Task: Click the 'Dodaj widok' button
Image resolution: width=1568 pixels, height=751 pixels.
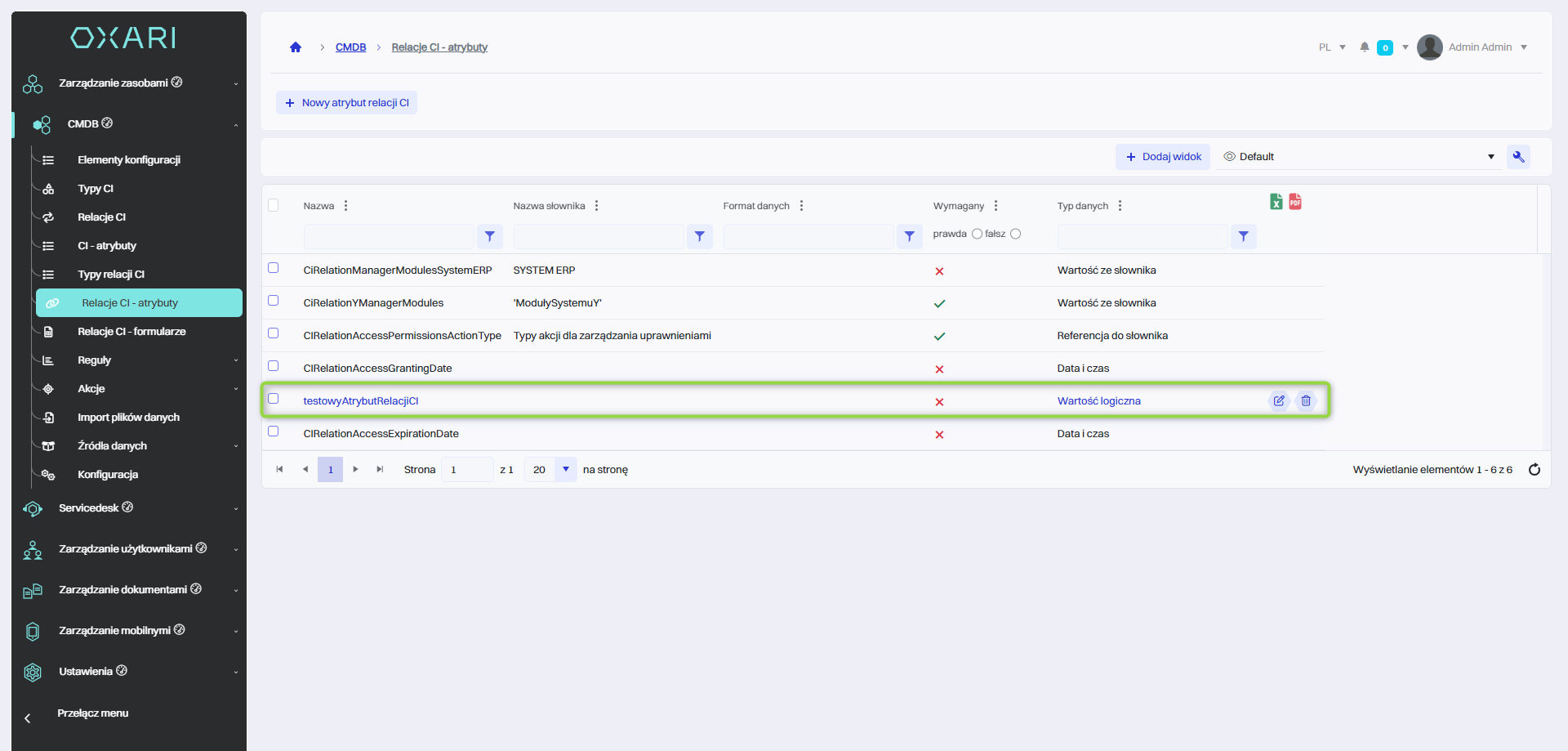Action: click(x=1163, y=157)
